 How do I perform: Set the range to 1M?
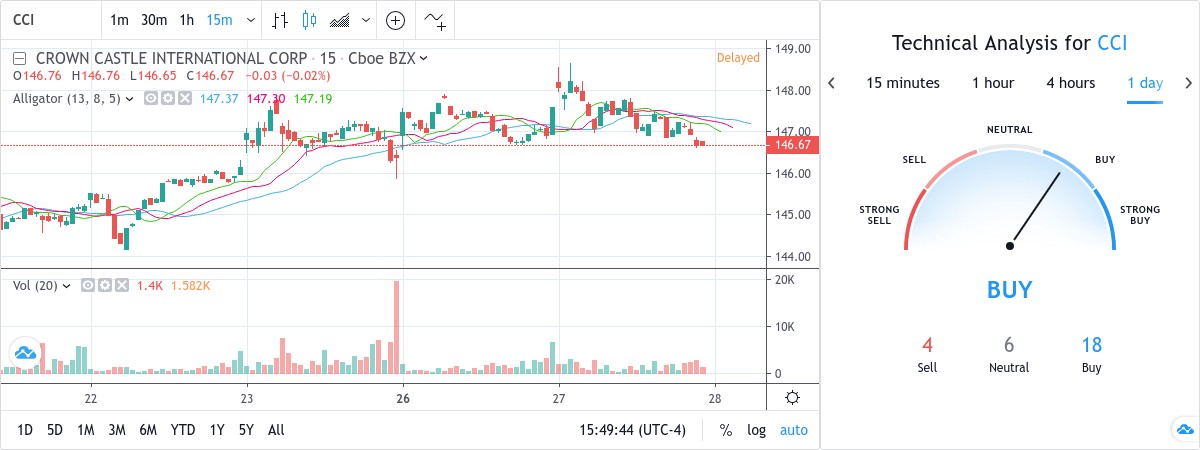pyautogui.click(x=85, y=430)
